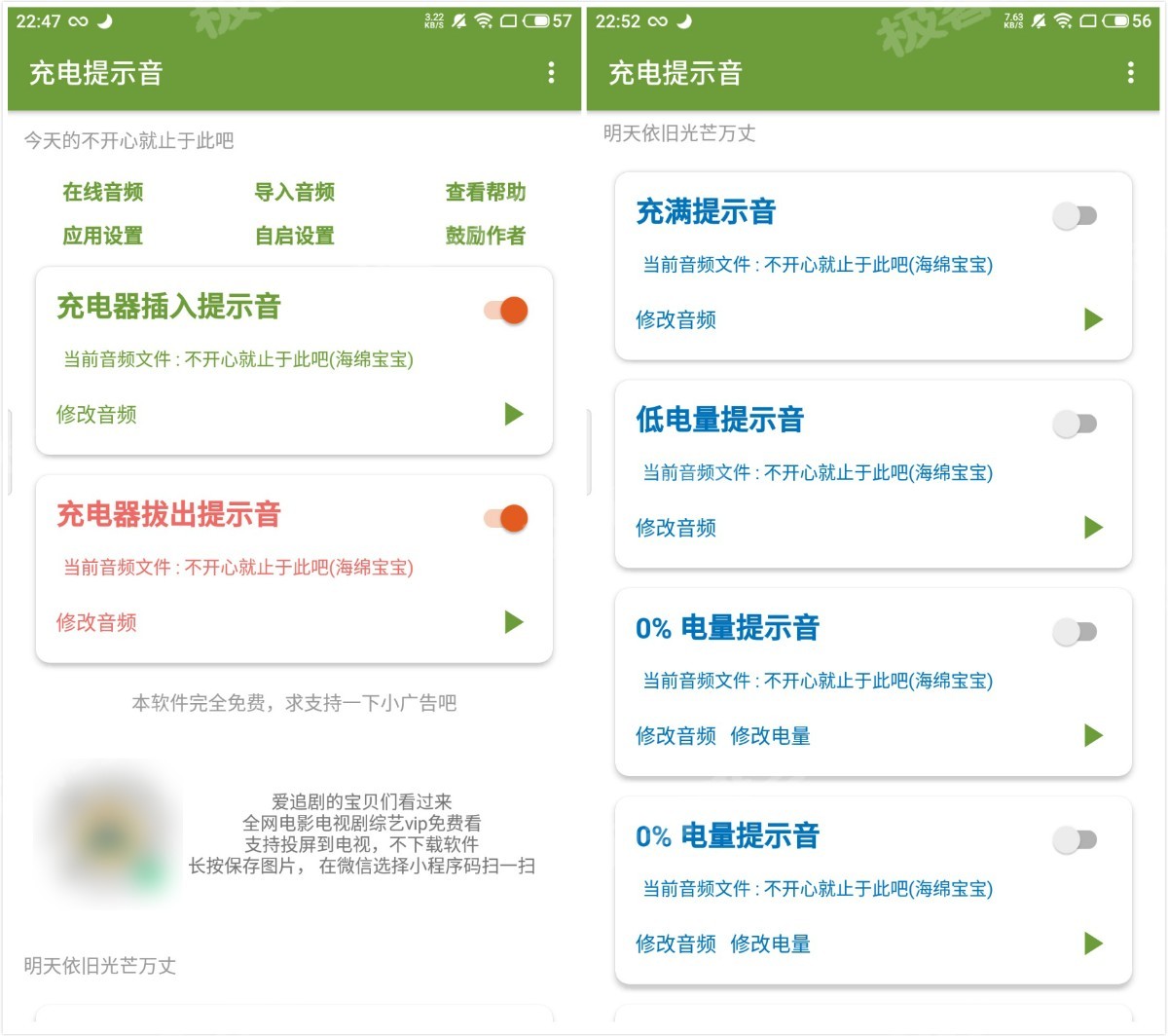Screen dimensions: 1168x1036
Task: Open 在线音频 online audio
Action: coord(103,193)
